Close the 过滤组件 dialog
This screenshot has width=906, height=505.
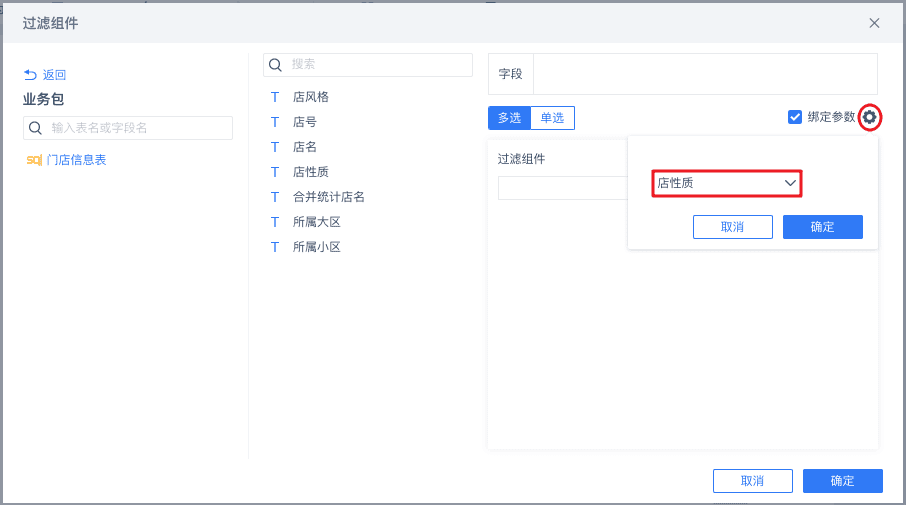pos(875,23)
